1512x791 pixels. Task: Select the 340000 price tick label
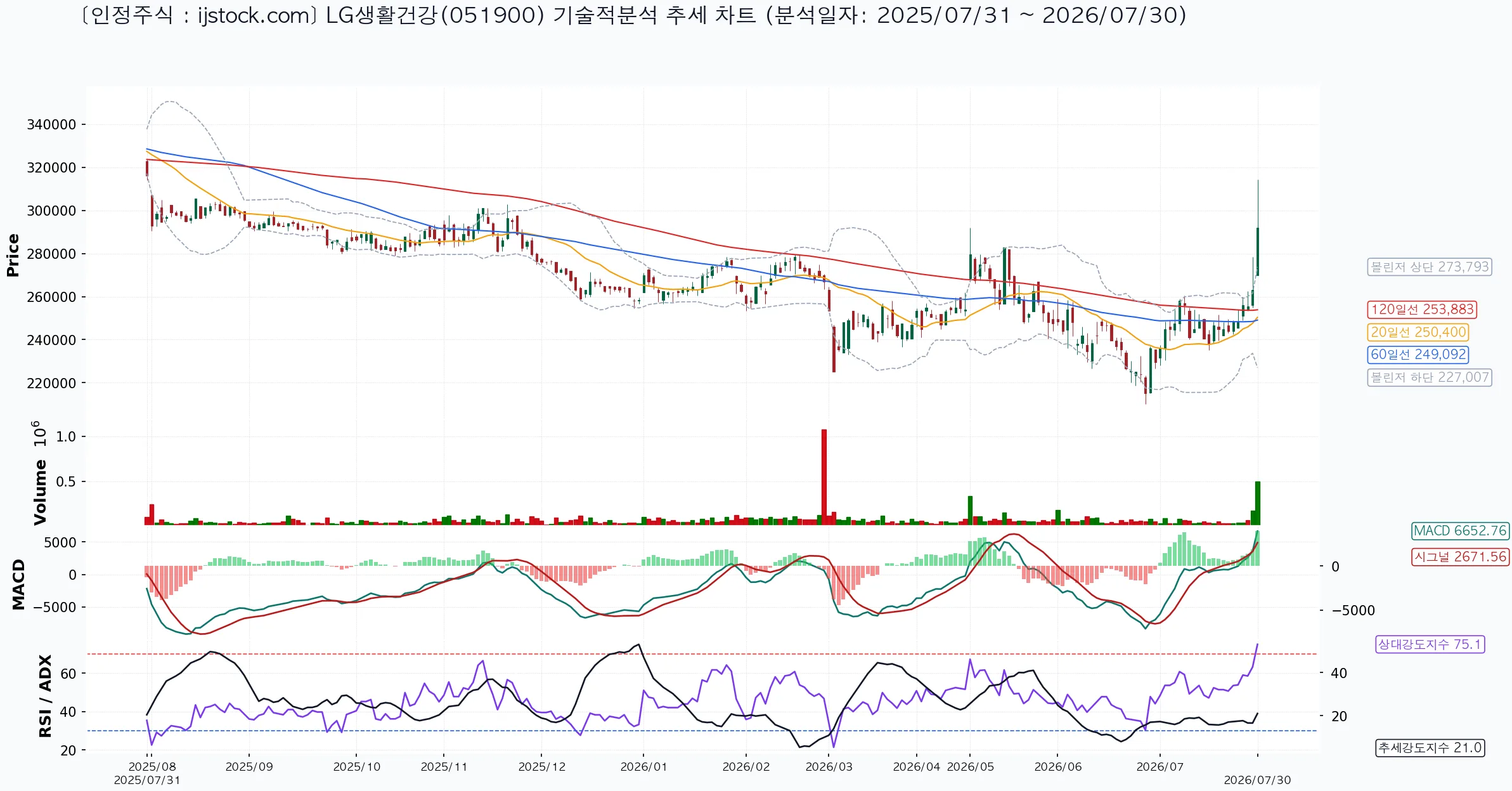tap(51, 125)
